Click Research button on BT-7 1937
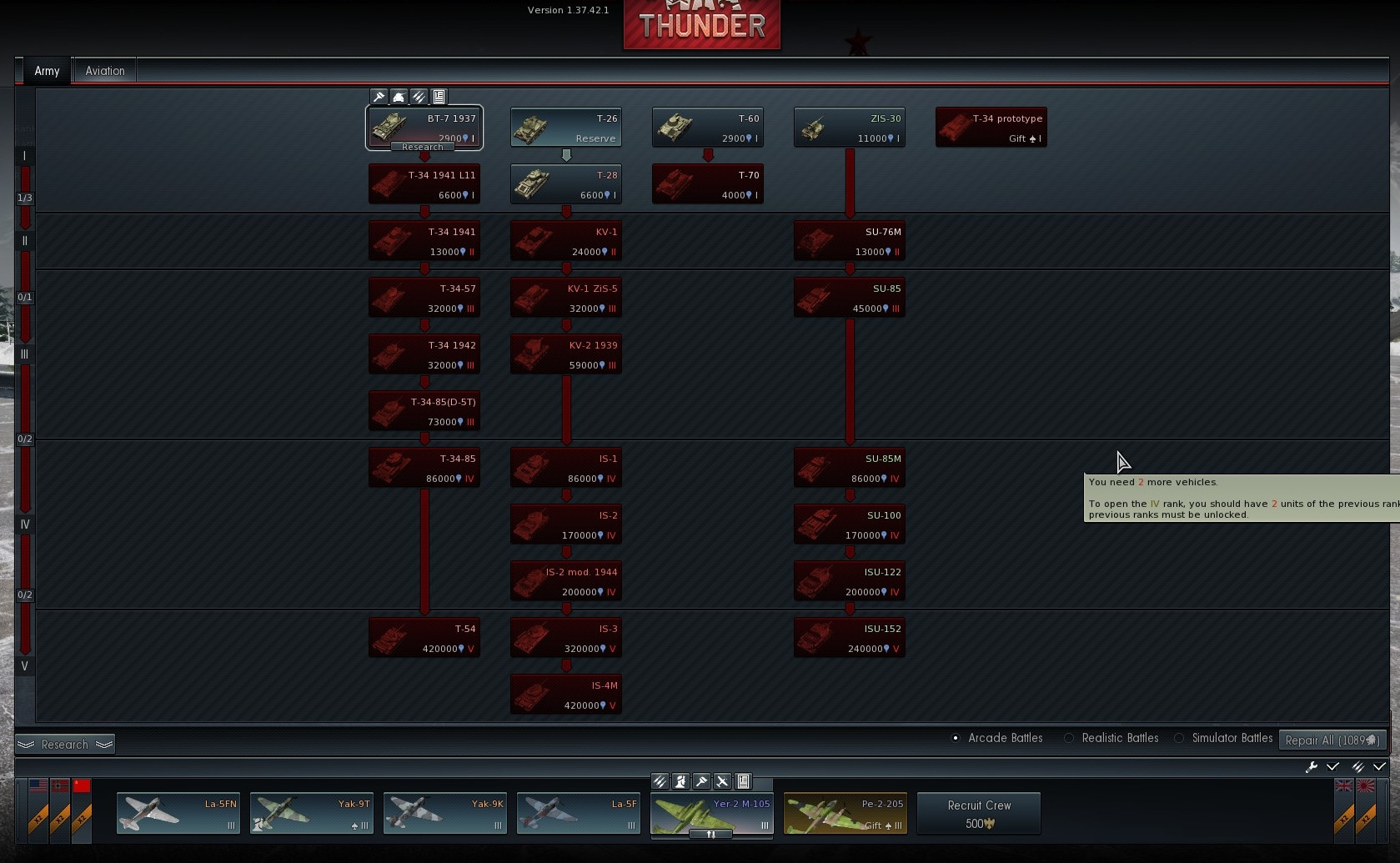The image size is (1400, 863). click(x=423, y=147)
